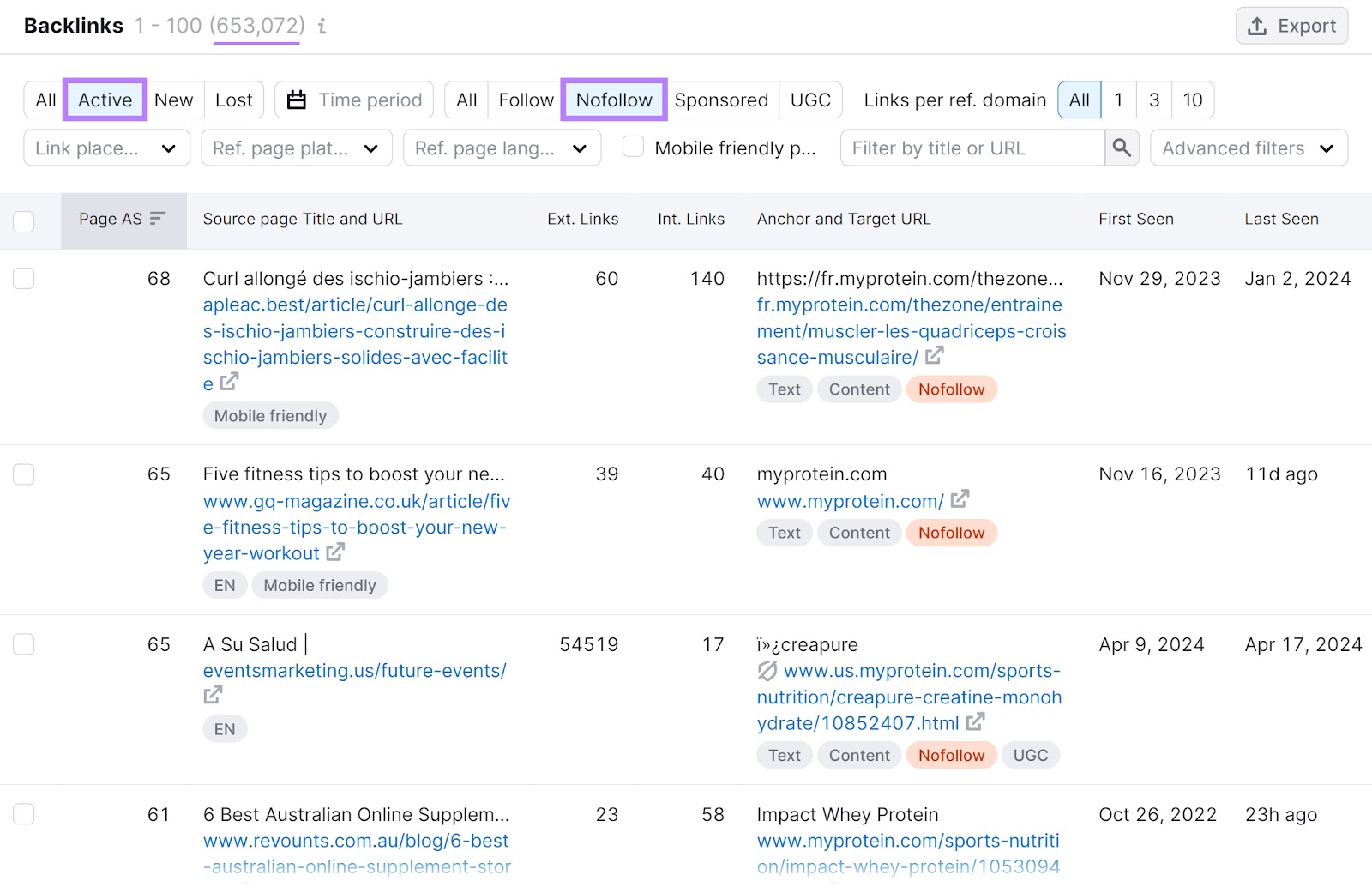The height and width of the screenshot is (893, 1372).
Task: Expand the Advanced filters dropdown
Action: coord(1249,148)
